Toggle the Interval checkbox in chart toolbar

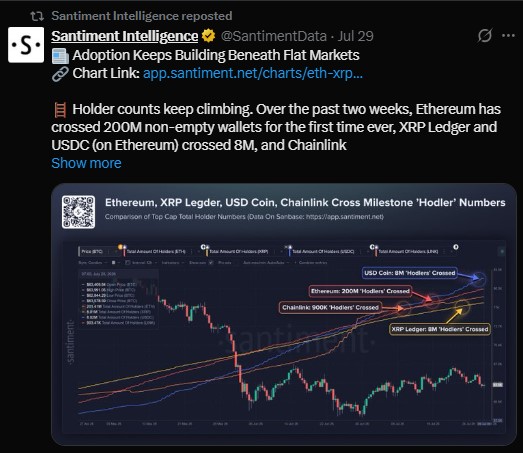(x=128, y=263)
